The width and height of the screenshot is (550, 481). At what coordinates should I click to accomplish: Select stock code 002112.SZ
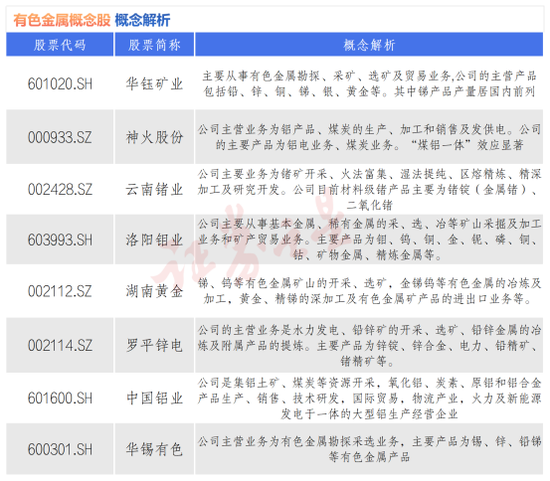[x=60, y=291]
